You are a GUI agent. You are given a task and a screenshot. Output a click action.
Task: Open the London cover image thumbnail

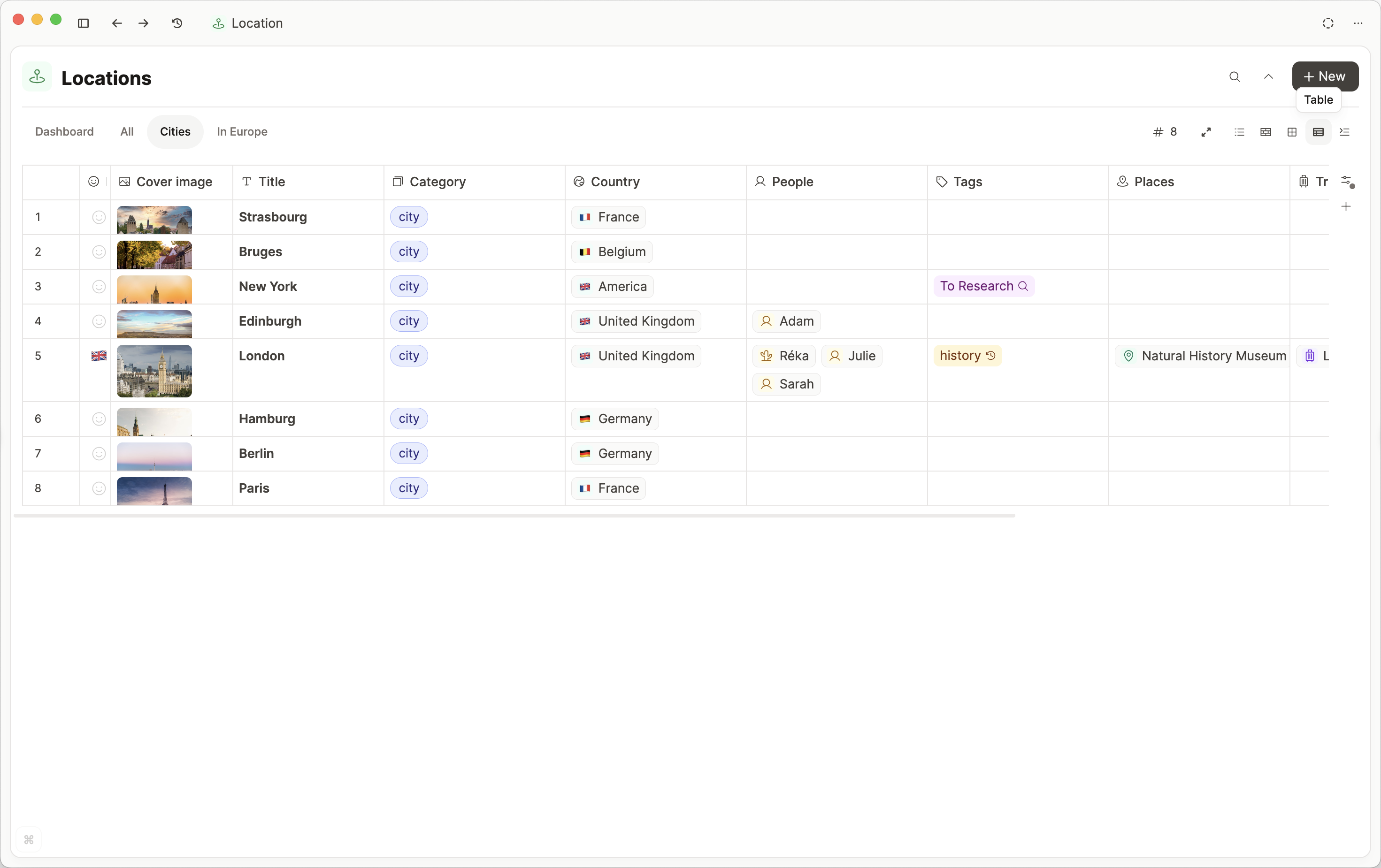coord(153,370)
